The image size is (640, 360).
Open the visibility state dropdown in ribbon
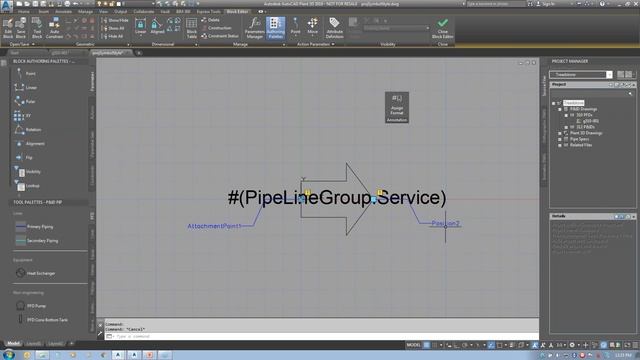click(396, 28)
